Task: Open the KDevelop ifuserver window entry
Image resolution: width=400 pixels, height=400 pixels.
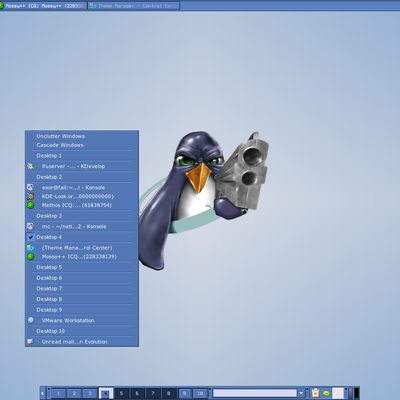Action: click(82, 166)
